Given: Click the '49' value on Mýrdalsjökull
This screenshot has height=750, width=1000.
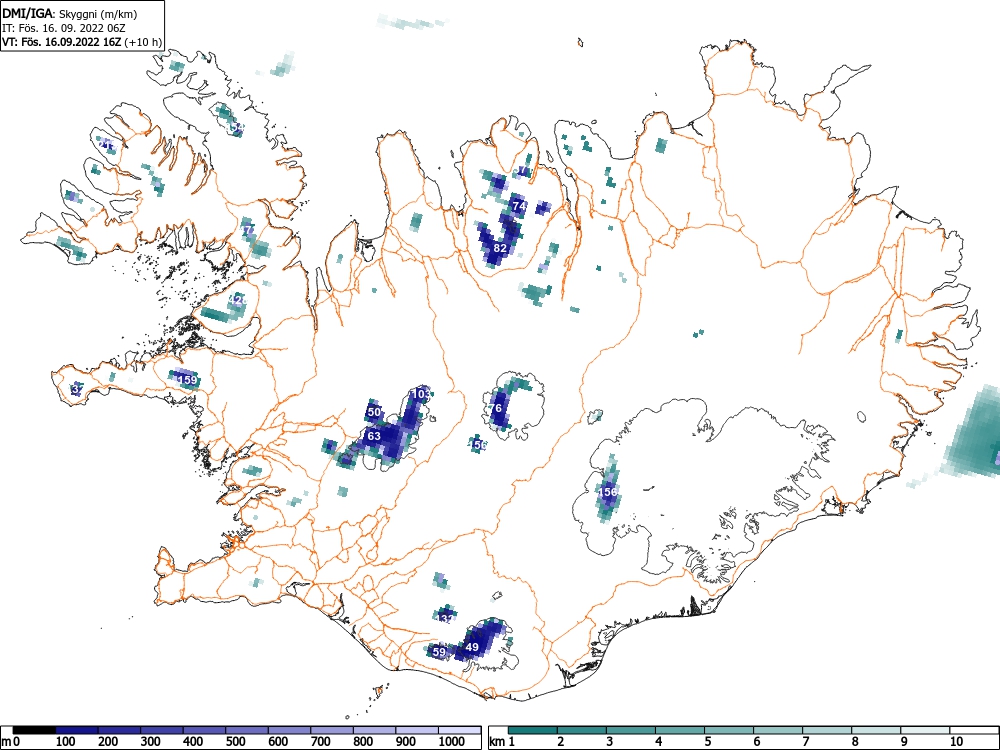Looking at the screenshot, I should pos(472,647).
